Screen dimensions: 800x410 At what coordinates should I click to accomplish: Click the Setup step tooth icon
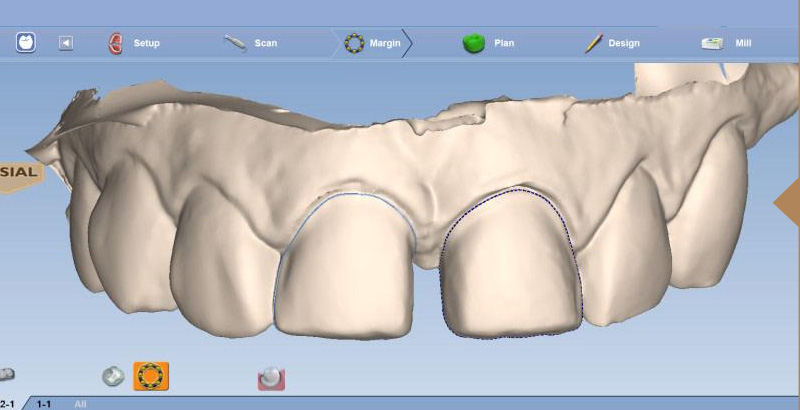(x=115, y=43)
